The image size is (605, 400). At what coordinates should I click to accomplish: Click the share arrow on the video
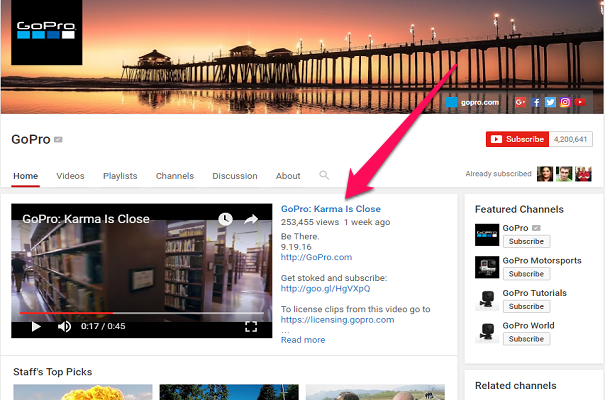coord(252,219)
